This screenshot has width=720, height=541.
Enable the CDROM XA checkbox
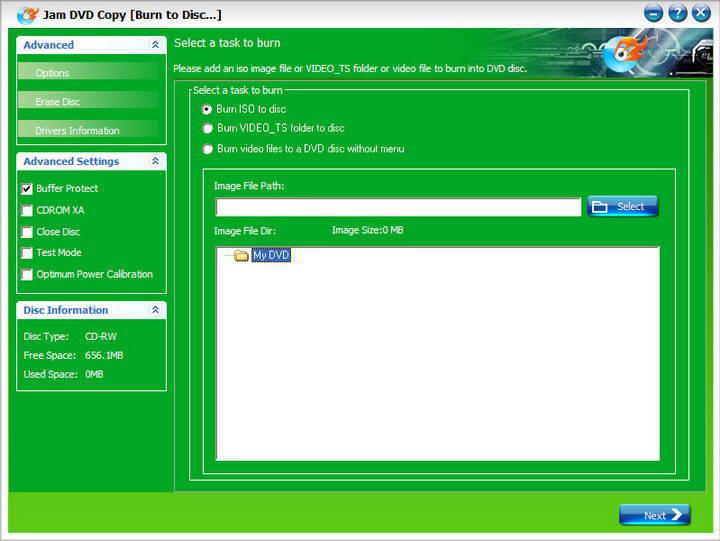27,210
